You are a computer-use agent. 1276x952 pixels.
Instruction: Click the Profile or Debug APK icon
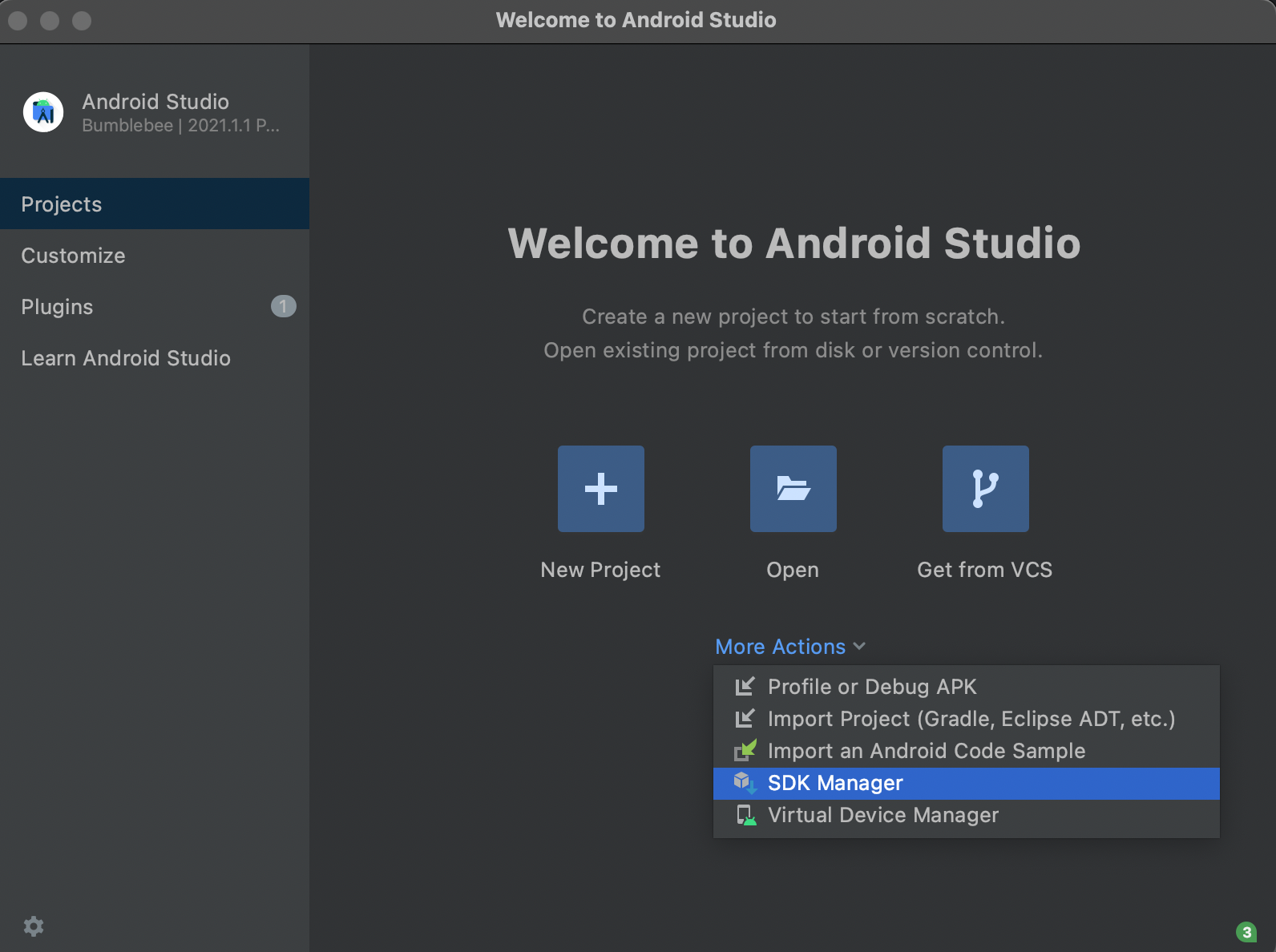click(x=745, y=687)
